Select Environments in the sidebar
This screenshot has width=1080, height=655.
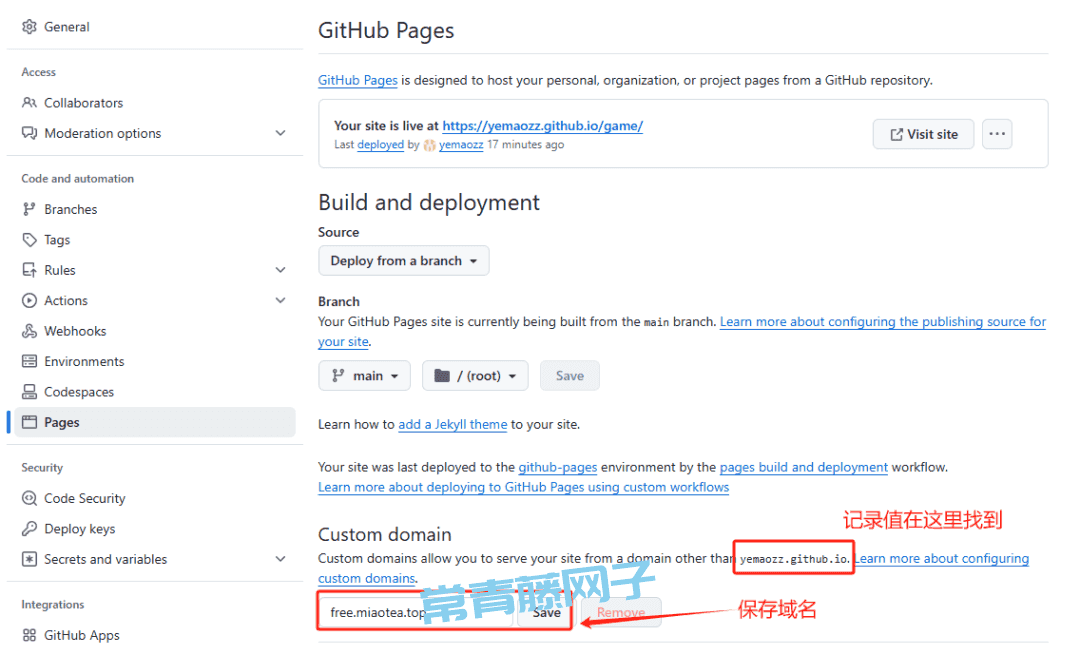coord(84,362)
